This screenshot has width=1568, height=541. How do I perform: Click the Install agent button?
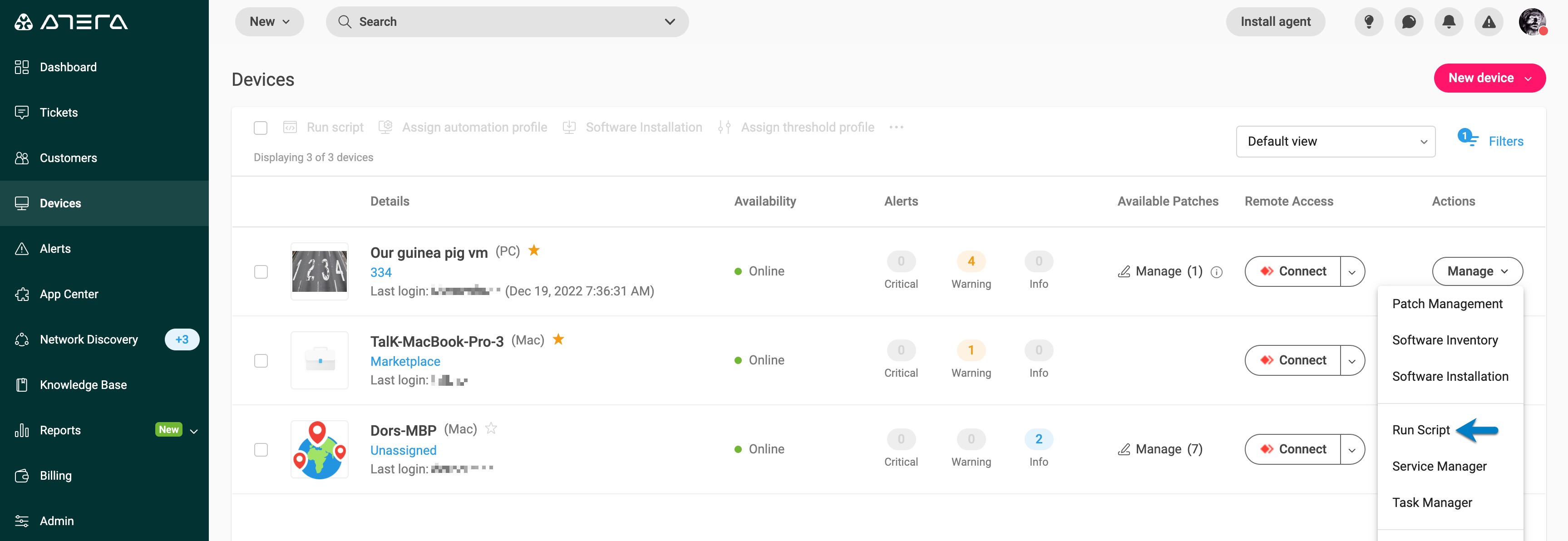[1275, 22]
